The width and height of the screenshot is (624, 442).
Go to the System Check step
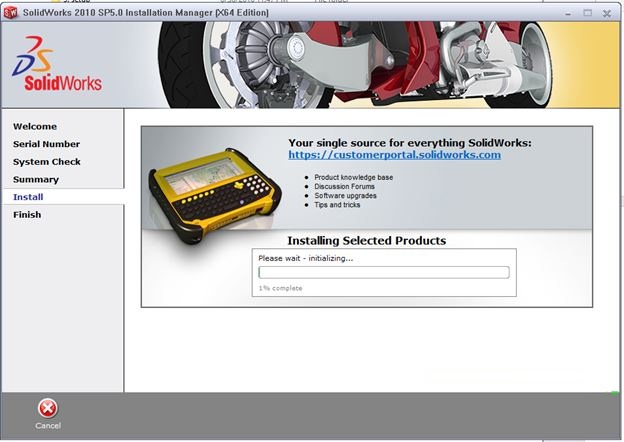[x=47, y=162]
